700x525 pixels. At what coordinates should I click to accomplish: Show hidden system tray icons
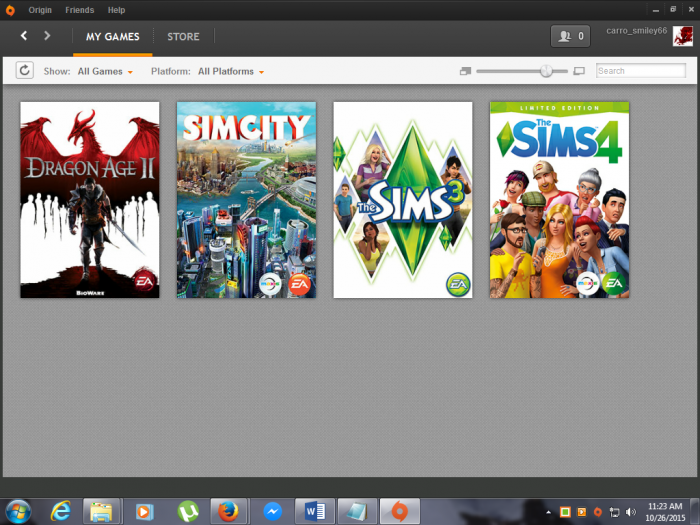549,512
